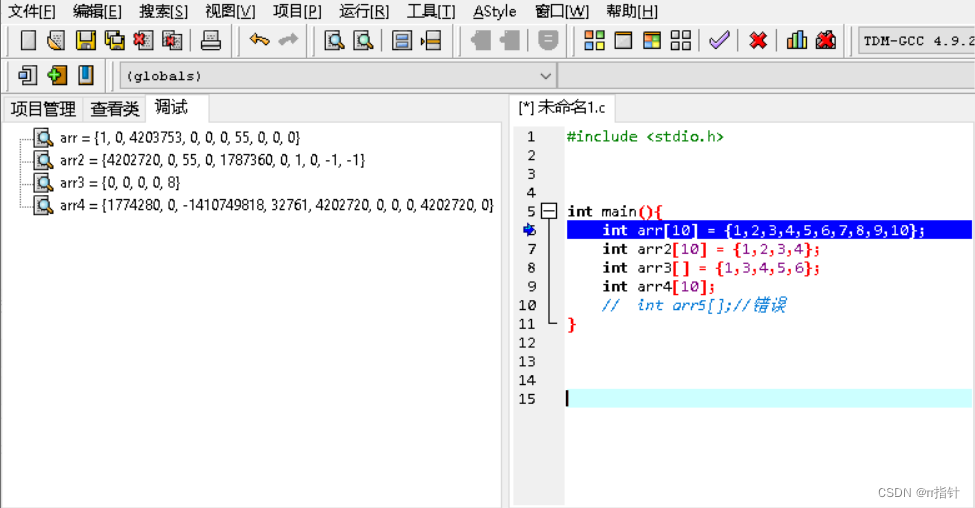
Task: Undo the last edit
Action: [x=259, y=40]
